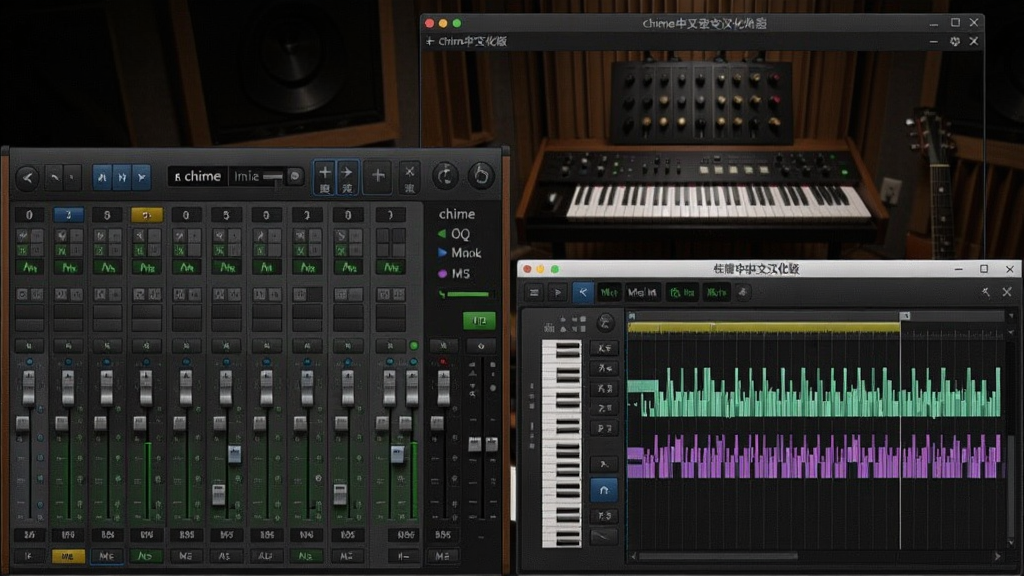Viewport: 1024px width, 576px height.
Task: Open second white-text tab in piano roll toolbar
Action: 642,293
